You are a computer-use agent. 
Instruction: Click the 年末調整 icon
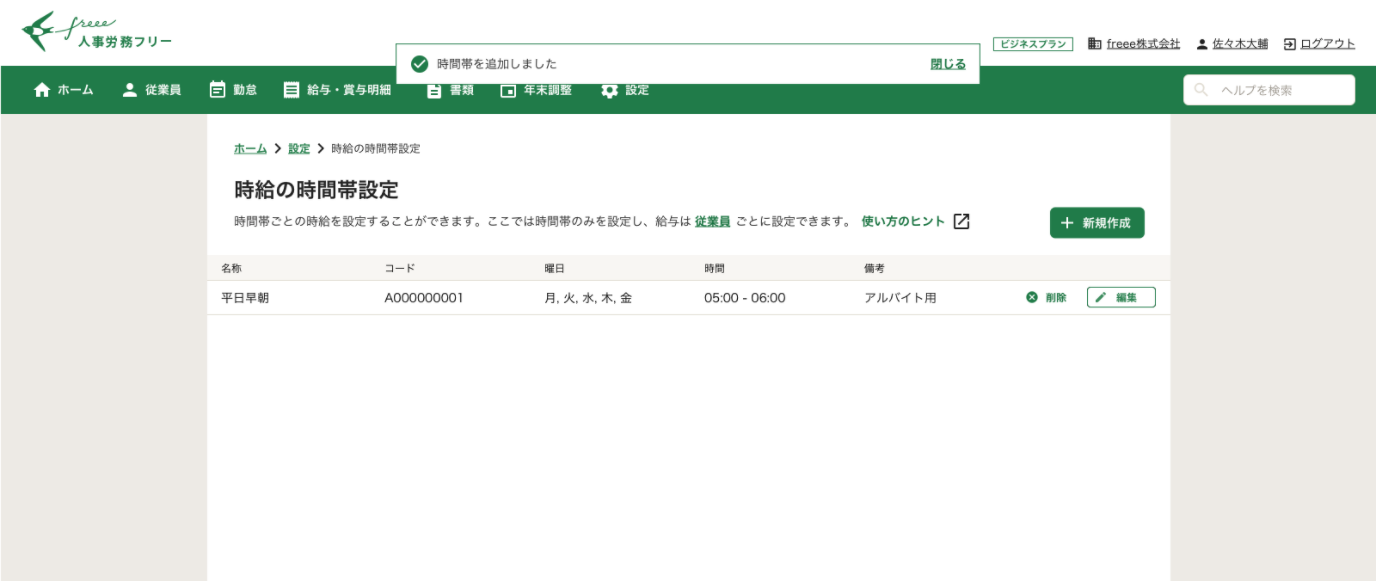coord(507,89)
